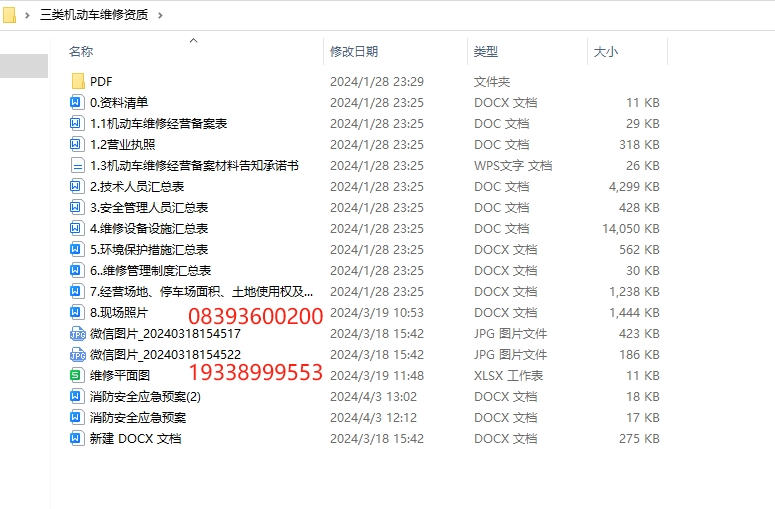Click Word icon of 8.现场照片
Screen dimensions: 775x509
pos(76,312)
